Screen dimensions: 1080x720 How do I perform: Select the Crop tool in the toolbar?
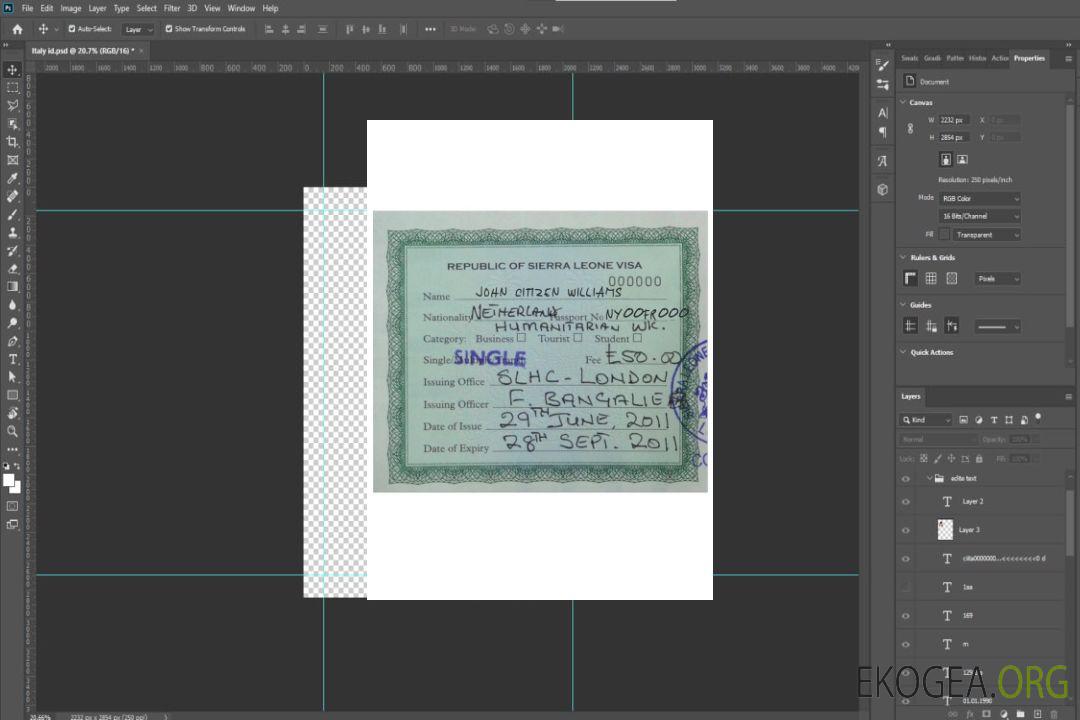tap(13, 142)
